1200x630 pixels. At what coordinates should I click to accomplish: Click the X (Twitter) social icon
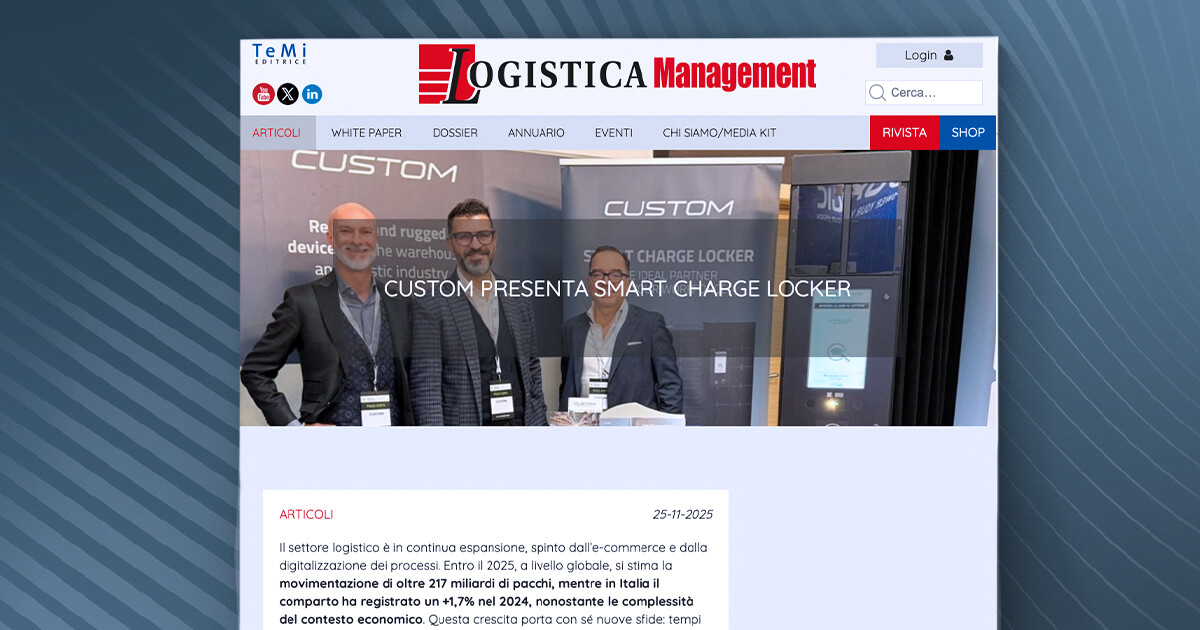(x=286, y=94)
